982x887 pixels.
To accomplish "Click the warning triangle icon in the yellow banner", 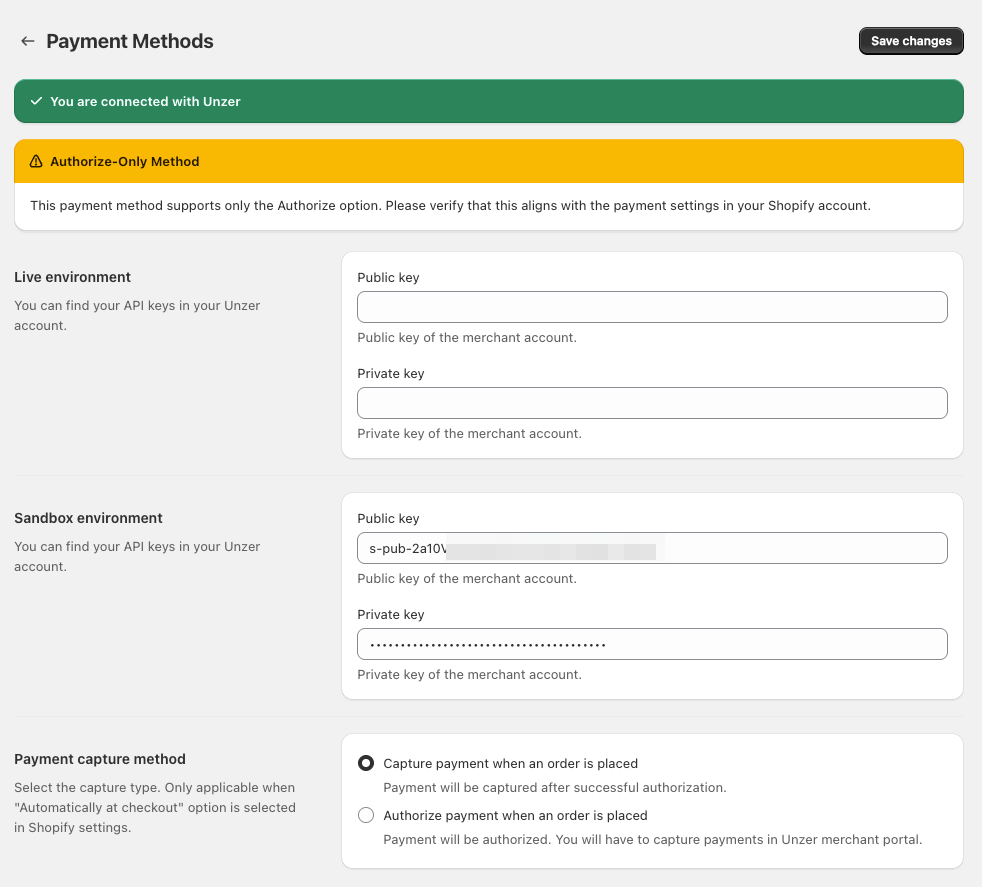I will 36,161.
